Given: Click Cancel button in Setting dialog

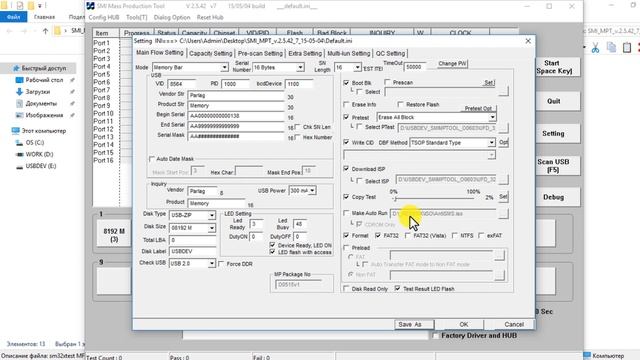Looking at the screenshot, I should click(514, 324).
